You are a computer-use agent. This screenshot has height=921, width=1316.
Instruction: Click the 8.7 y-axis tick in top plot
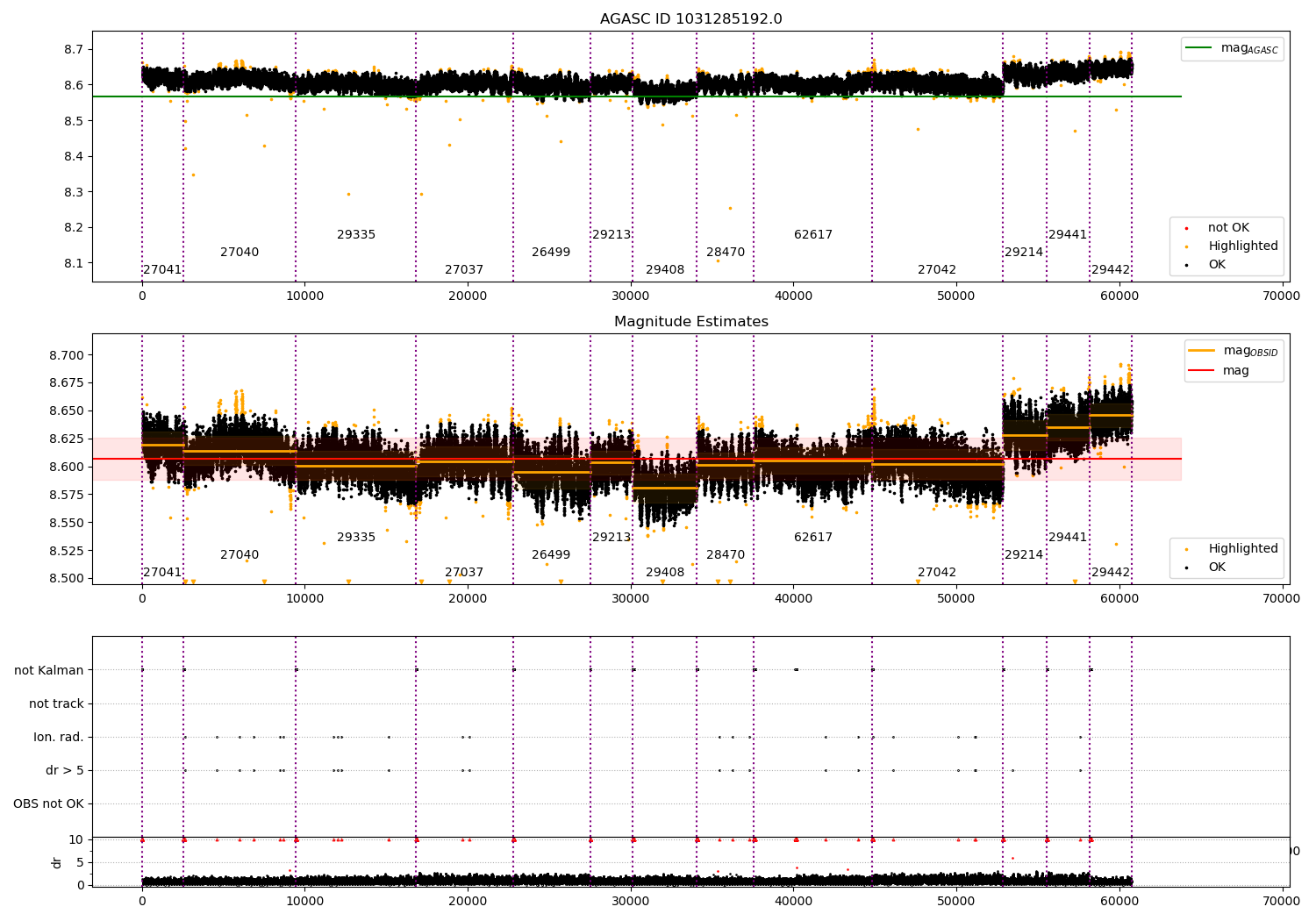[74, 50]
